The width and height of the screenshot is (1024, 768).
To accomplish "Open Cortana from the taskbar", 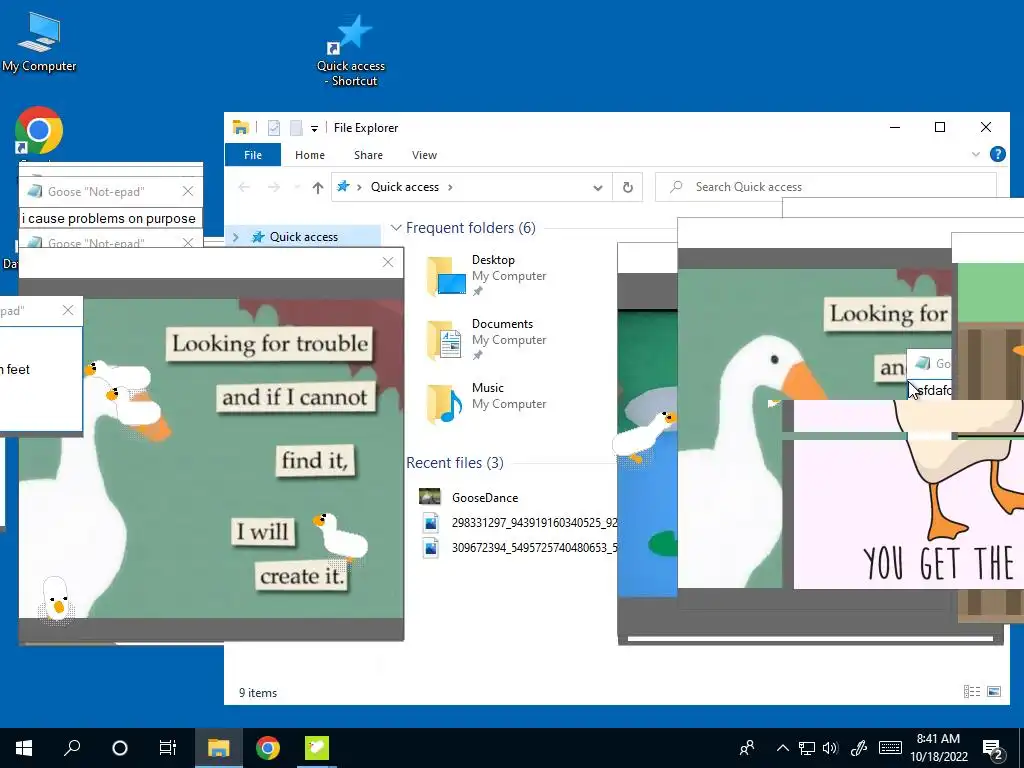I will [x=120, y=748].
